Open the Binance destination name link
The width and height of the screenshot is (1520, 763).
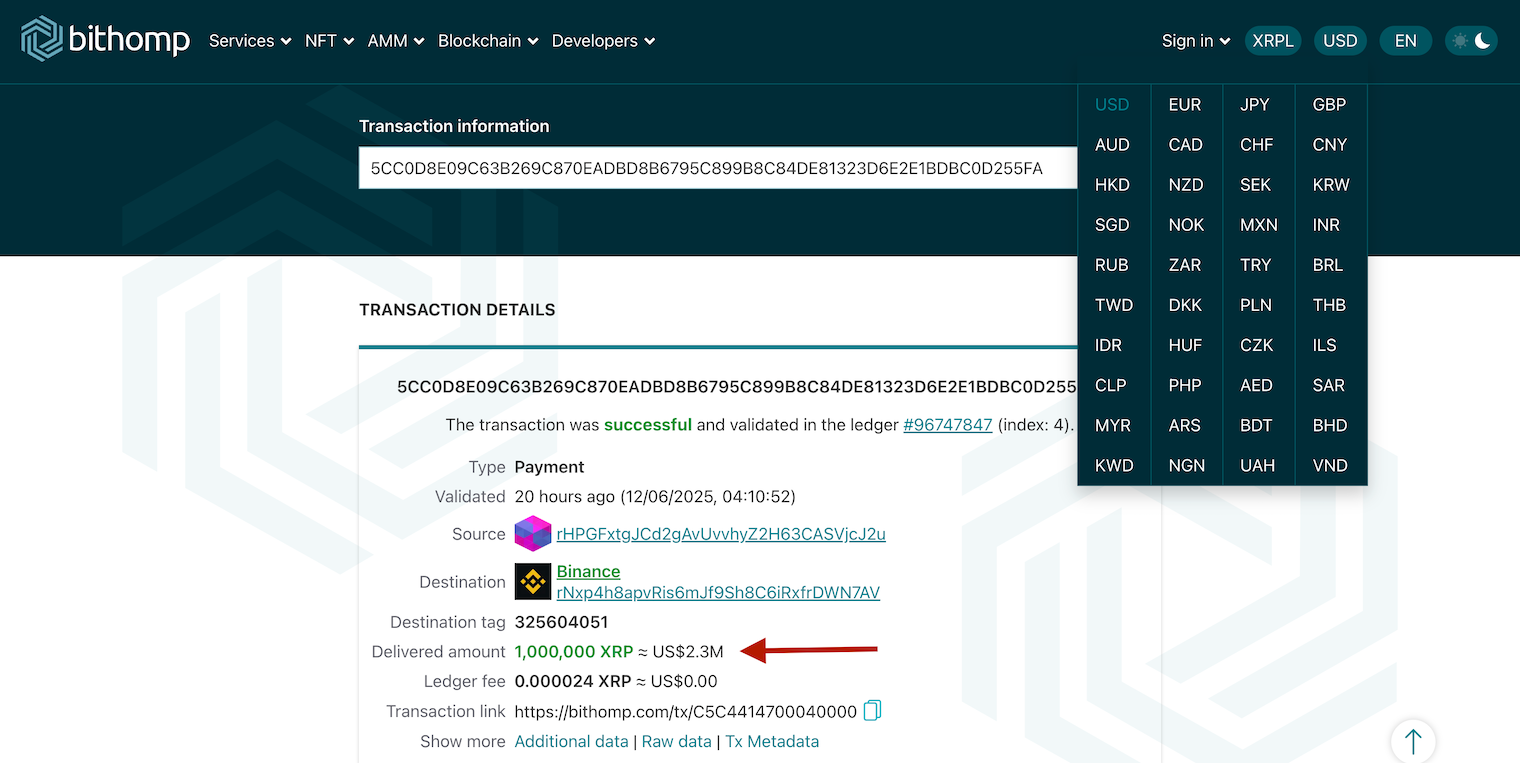point(588,572)
